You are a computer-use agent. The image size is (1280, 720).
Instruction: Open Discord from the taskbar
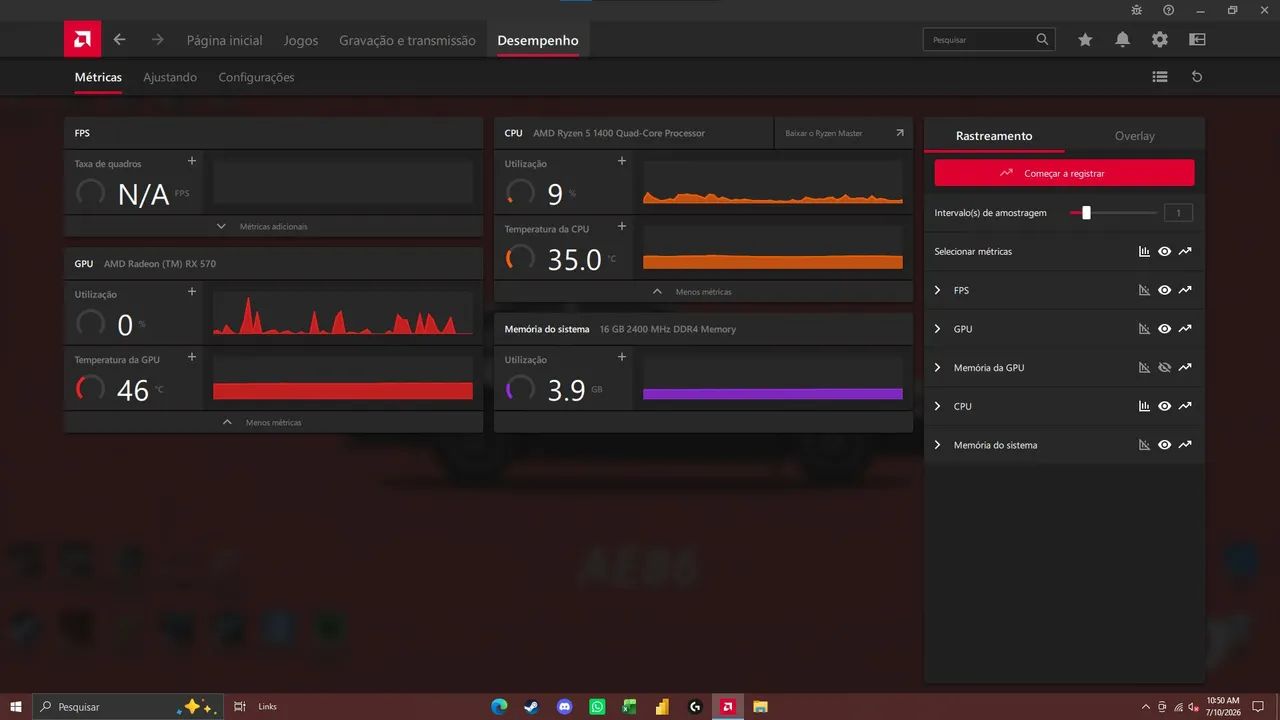[565, 707]
